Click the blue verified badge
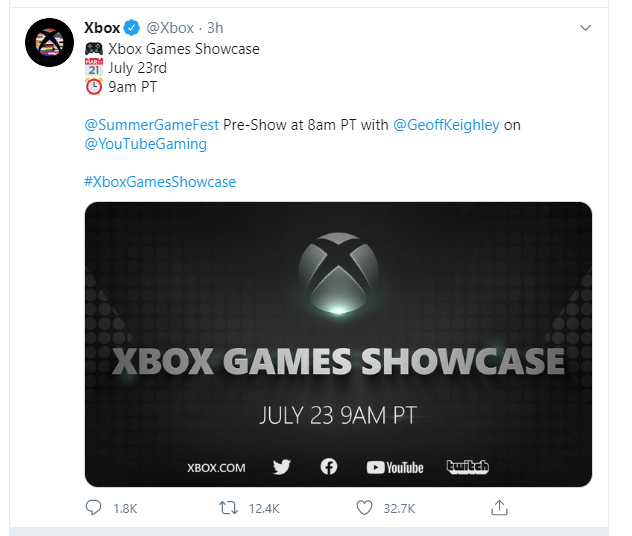Image resolution: width=632 pixels, height=536 pixels. (131, 28)
